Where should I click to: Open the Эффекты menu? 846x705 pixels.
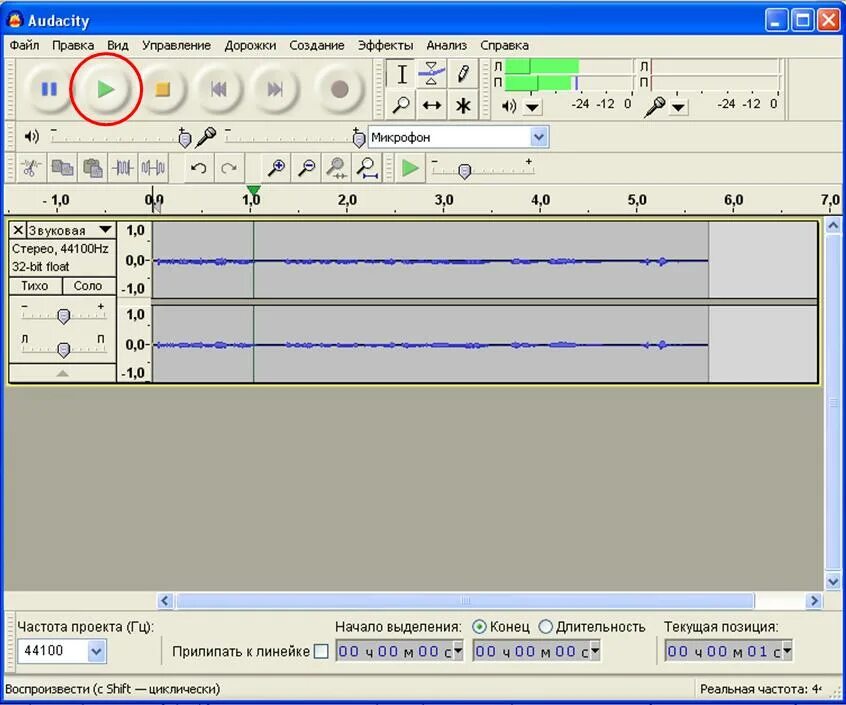click(386, 45)
